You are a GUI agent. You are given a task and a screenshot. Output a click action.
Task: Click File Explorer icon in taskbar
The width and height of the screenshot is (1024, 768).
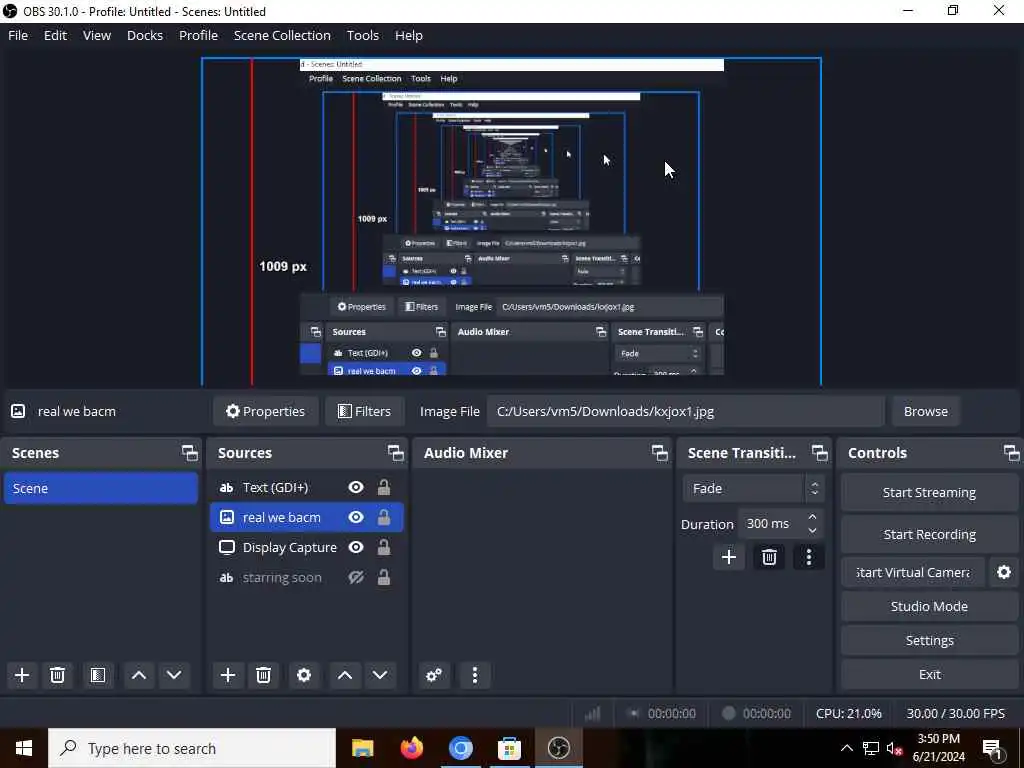(362, 748)
